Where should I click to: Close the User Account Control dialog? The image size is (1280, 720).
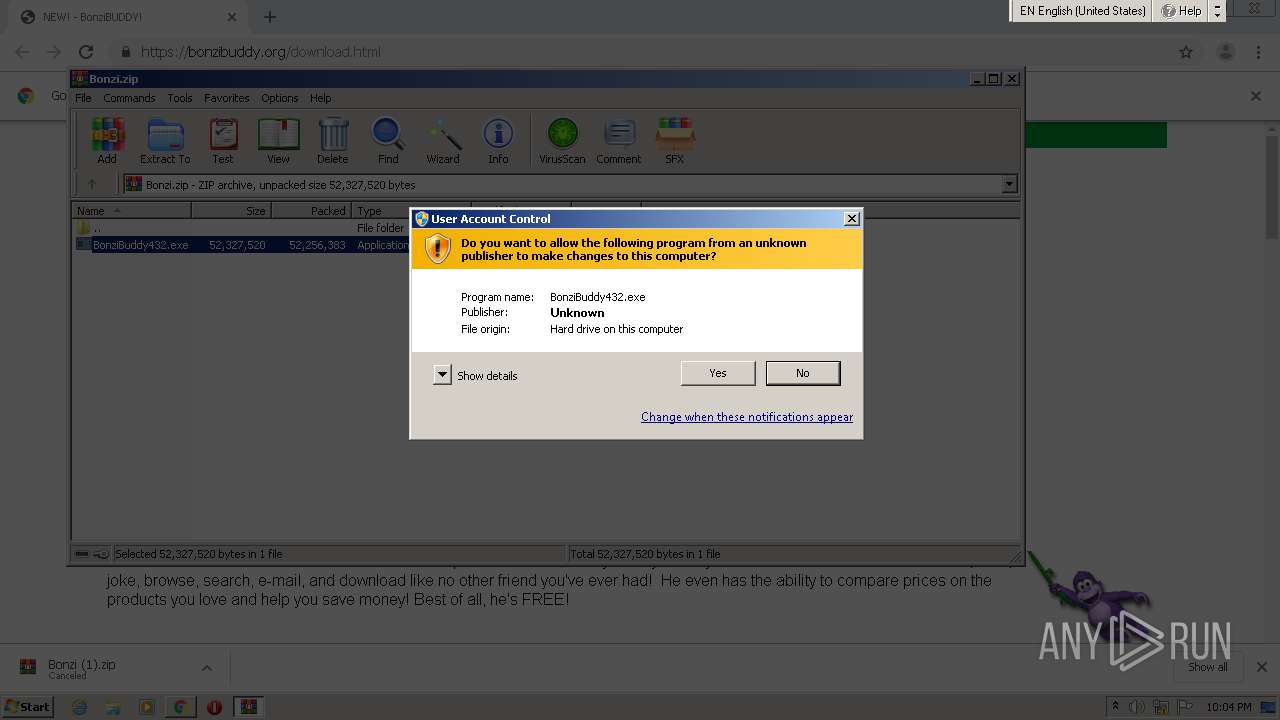(x=852, y=219)
